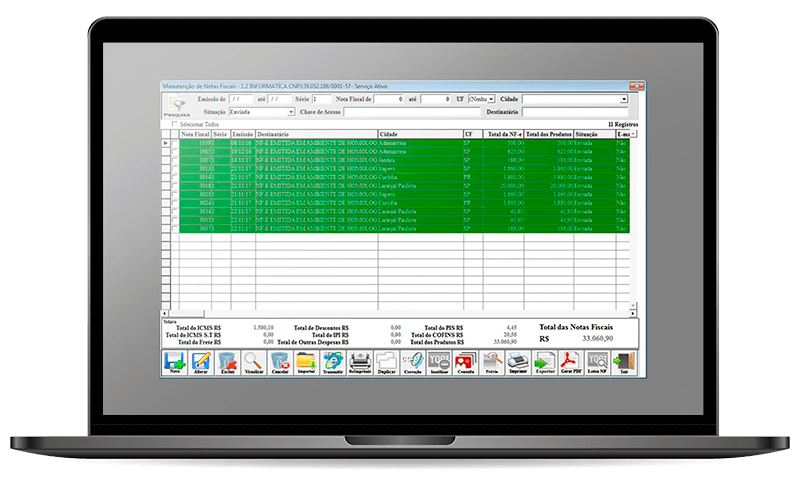Click the Excluir trash icon
The height and width of the screenshot is (483, 800).
pos(227,362)
